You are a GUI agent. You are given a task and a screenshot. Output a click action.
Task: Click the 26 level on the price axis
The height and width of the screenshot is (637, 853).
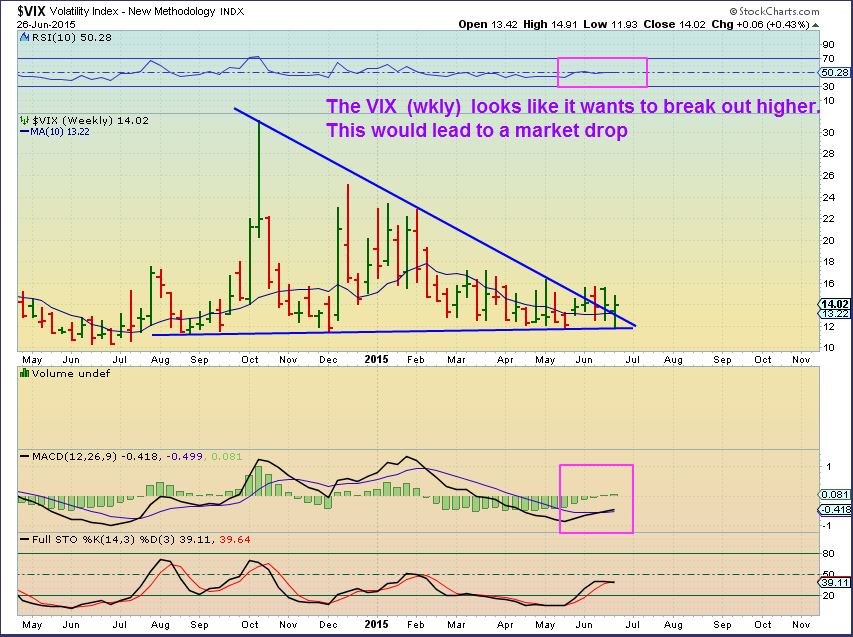(x=829, y=175)
